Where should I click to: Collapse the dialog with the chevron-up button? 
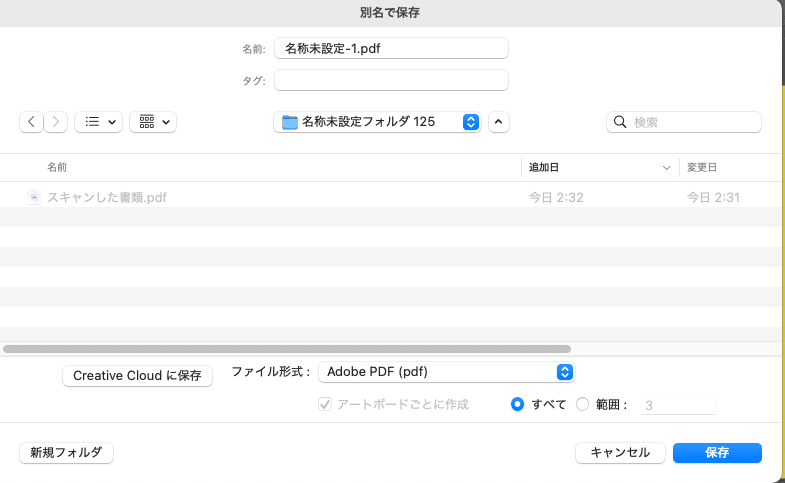point(499,122)
